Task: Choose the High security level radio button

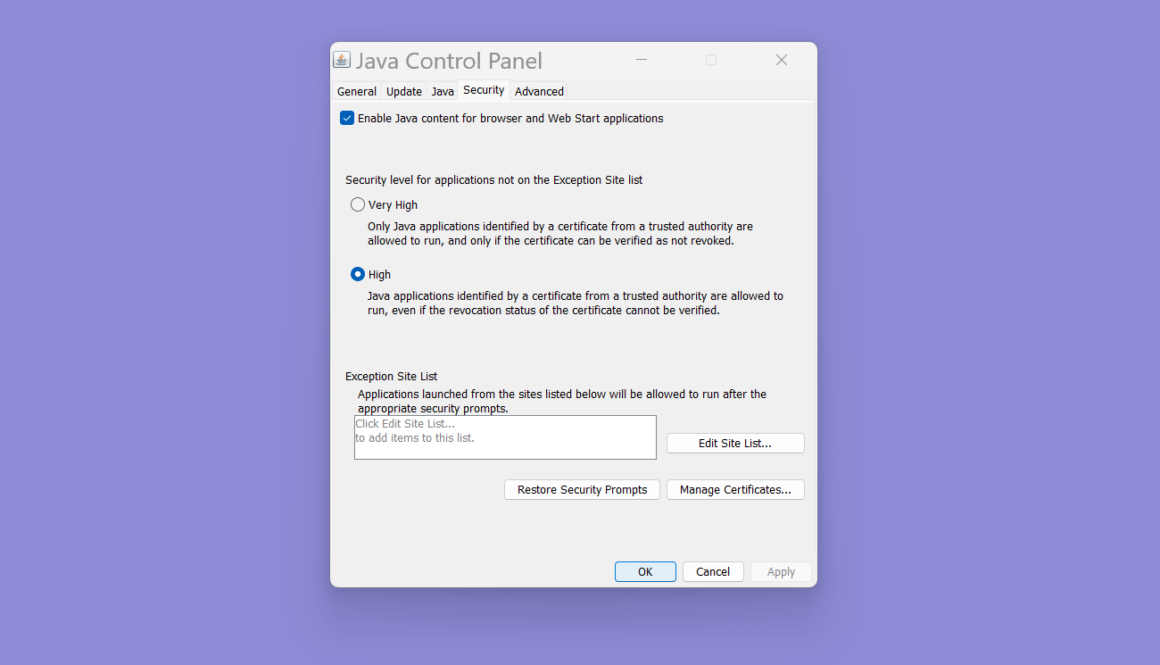Action: [358, 274]
